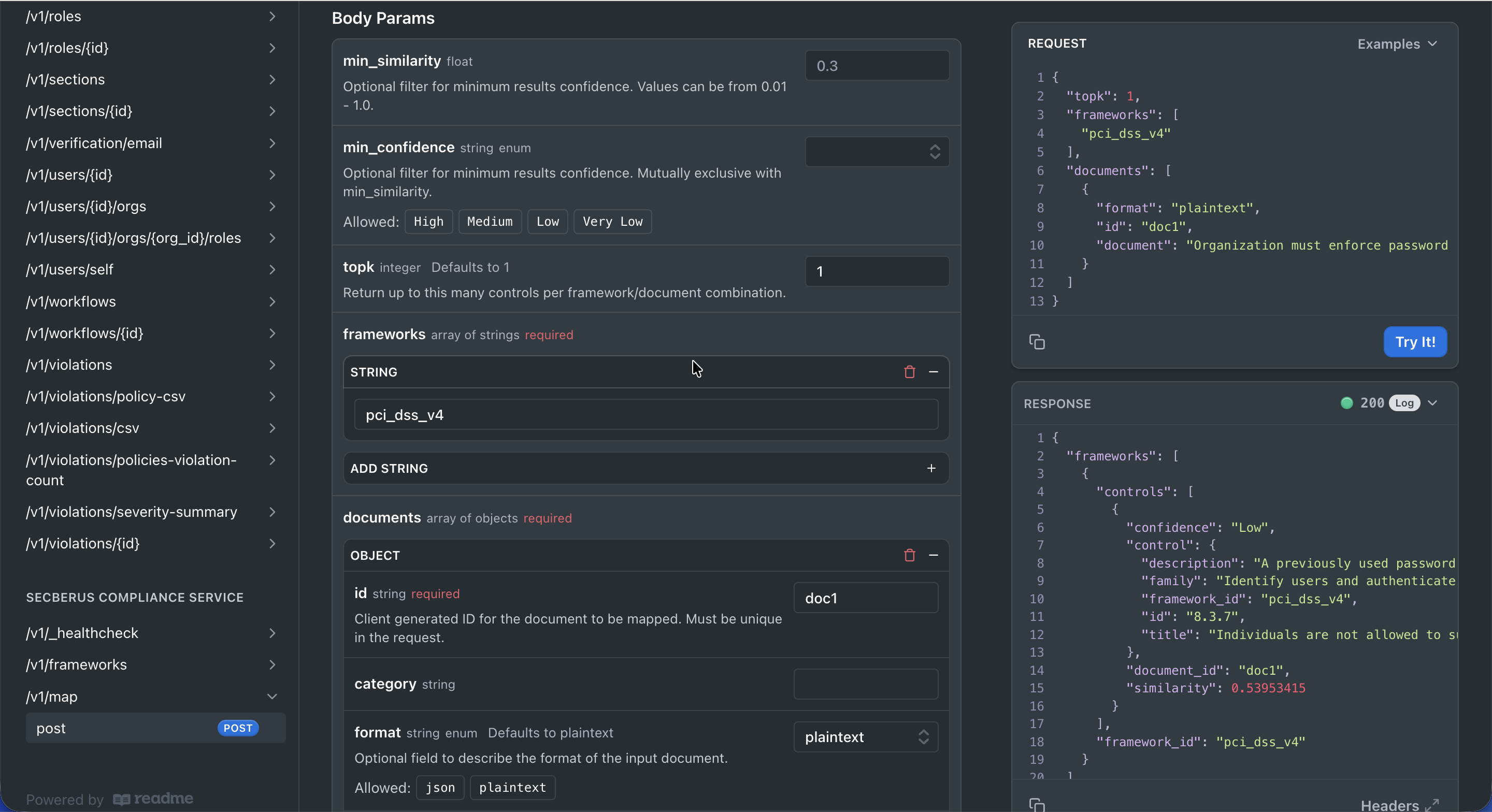Viewport: 1492px width, 812px height.
Task: Open the Examples dropdown in Request panel
Action: click(1397, 44)
